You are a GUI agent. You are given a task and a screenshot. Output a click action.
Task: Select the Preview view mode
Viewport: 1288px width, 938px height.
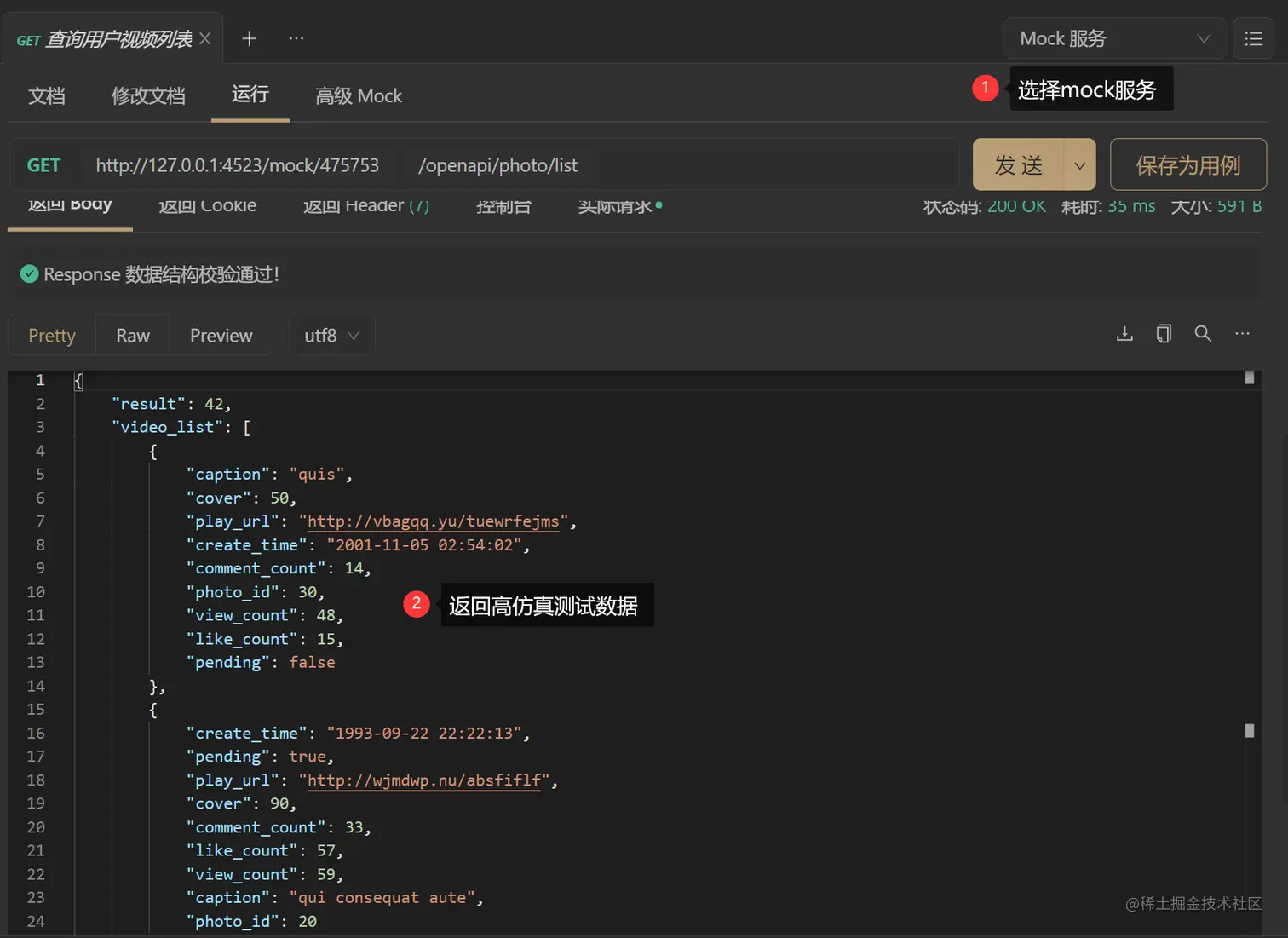[x=221, y=335]
